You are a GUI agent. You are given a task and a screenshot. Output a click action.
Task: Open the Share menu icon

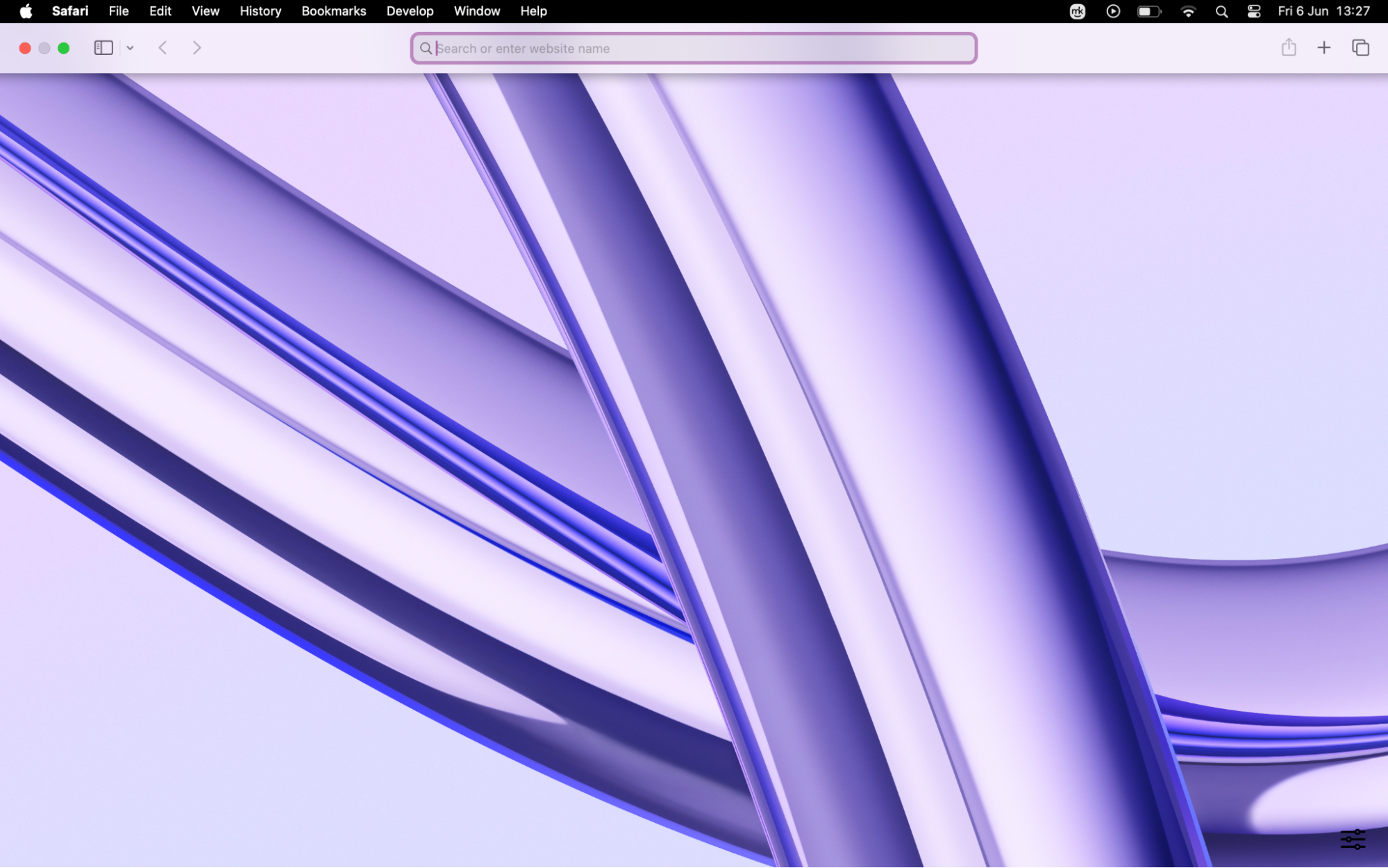1289,47
